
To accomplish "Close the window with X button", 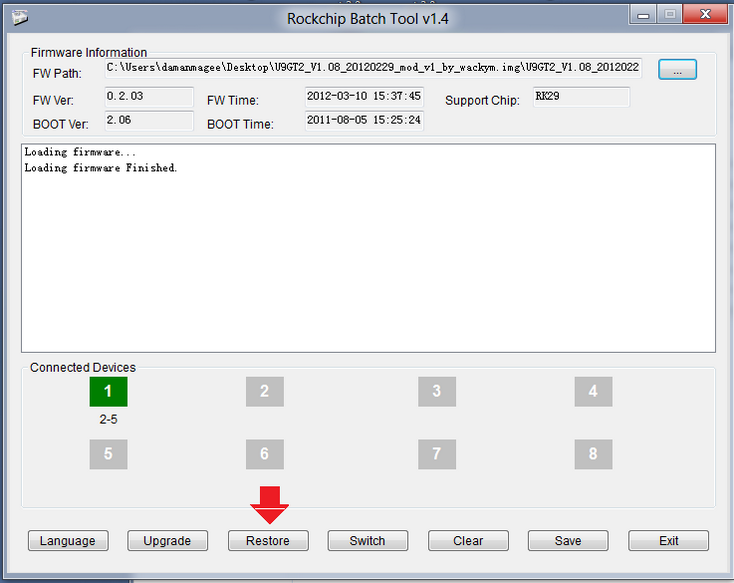I will (x=705, y=15).
